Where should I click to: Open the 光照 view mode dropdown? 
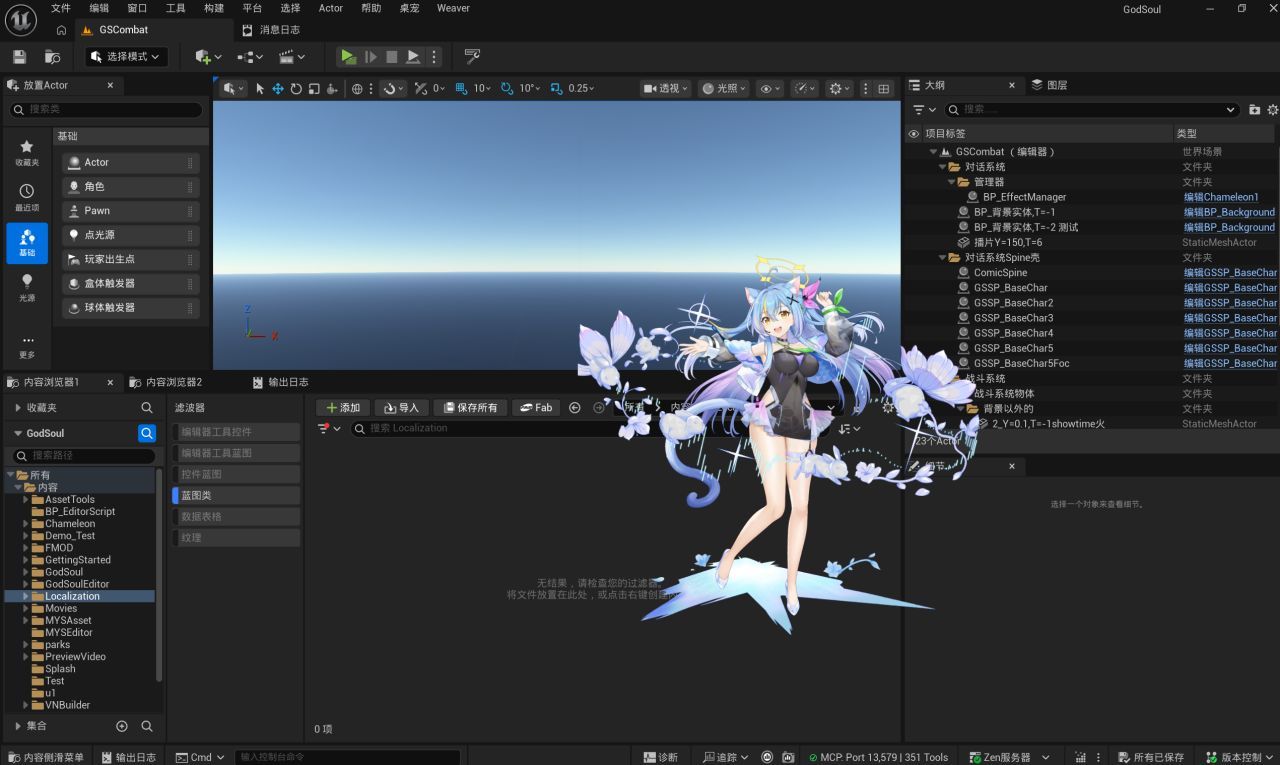click(x=724, y=89)
